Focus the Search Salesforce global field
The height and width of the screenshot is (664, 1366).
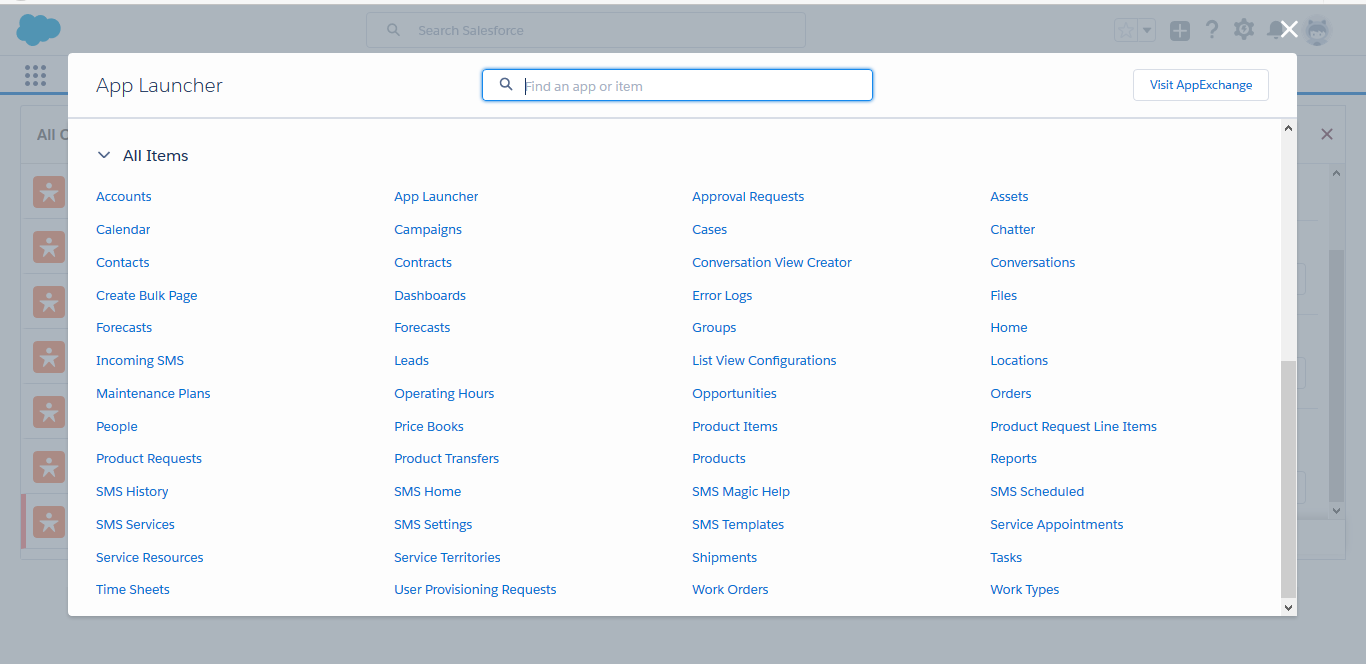586,30
